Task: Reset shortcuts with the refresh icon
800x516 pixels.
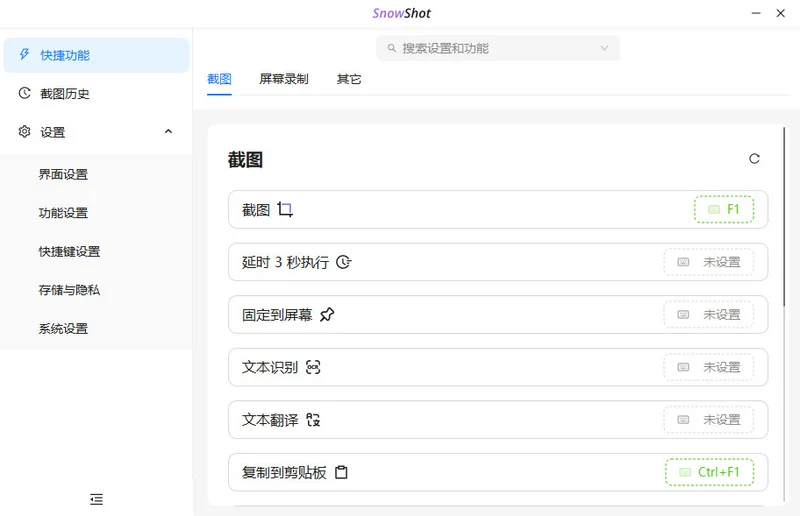Action: (x=754, y=159)
